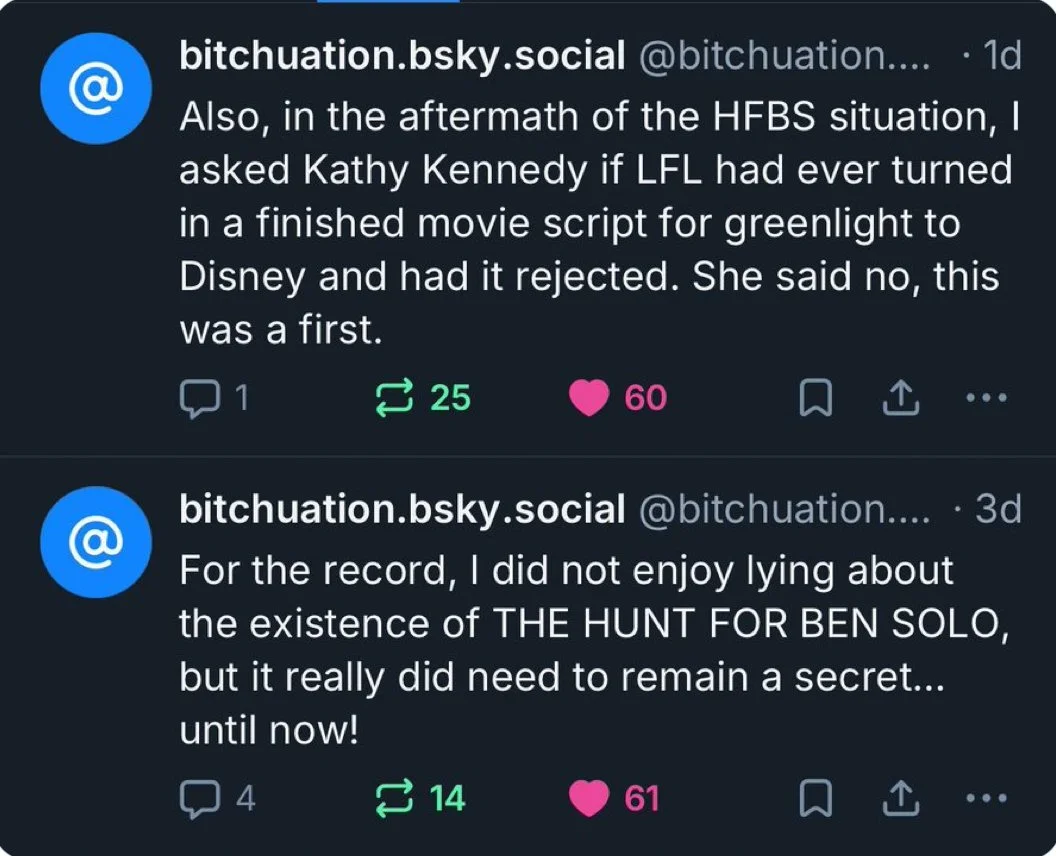Like the post with 60 likes

point(589,398)
